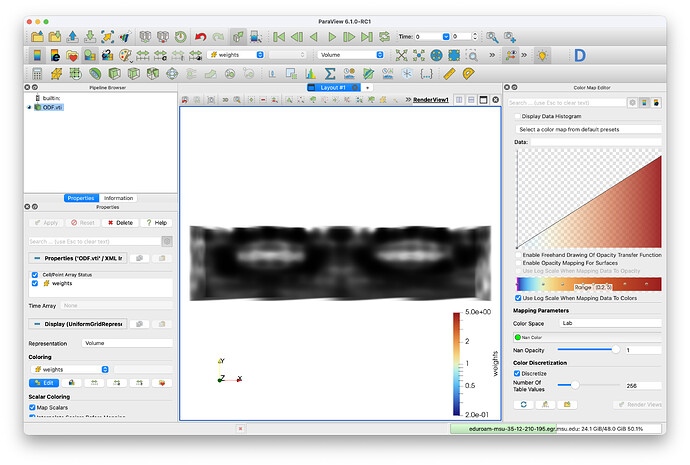Click the Sigma statistics toolbar icon
Screen dimensions: 690x465
pos(329,73)
